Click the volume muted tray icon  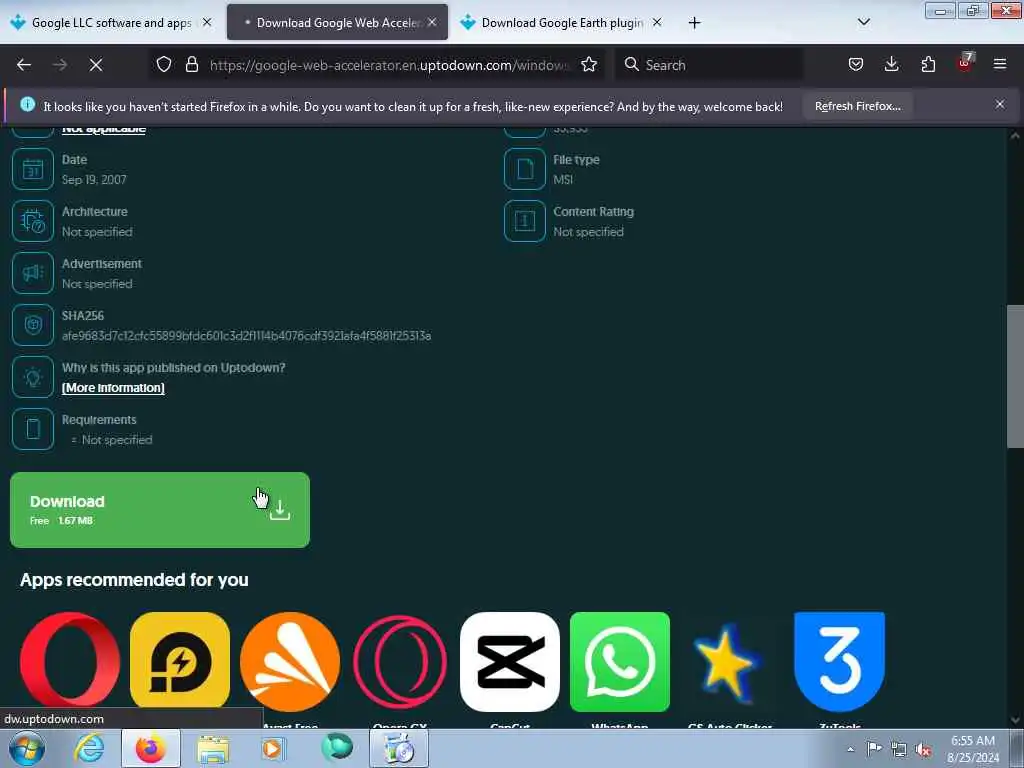pos(923,749)
